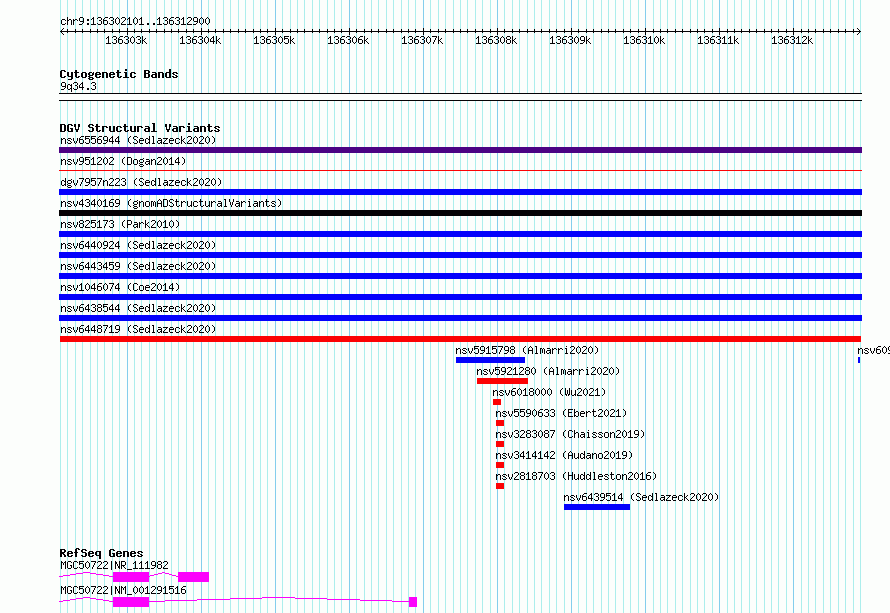
Task: Select the nsv6440924 (Sedlazeck2020) label
Action: point(138,245)
